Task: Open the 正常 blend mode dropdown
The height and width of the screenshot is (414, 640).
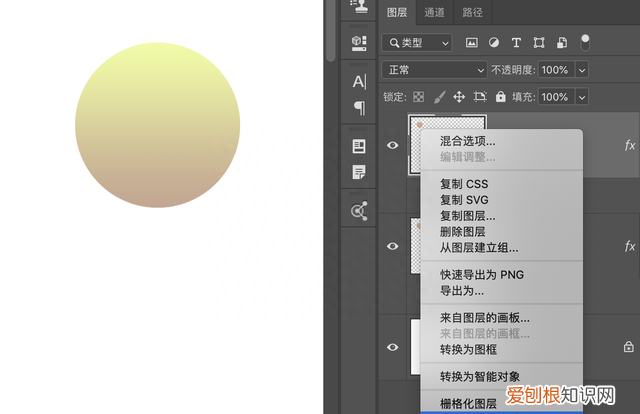Action: pyautogui.click(x=434, y=70)
